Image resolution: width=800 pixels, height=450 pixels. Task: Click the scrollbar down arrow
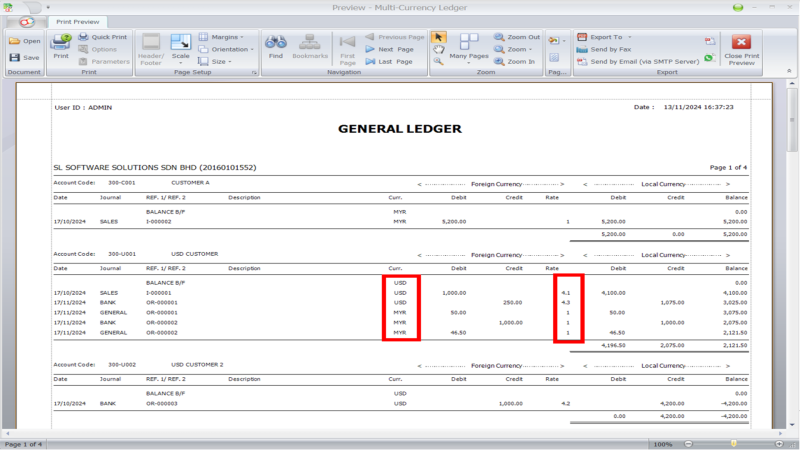(792, 424)
